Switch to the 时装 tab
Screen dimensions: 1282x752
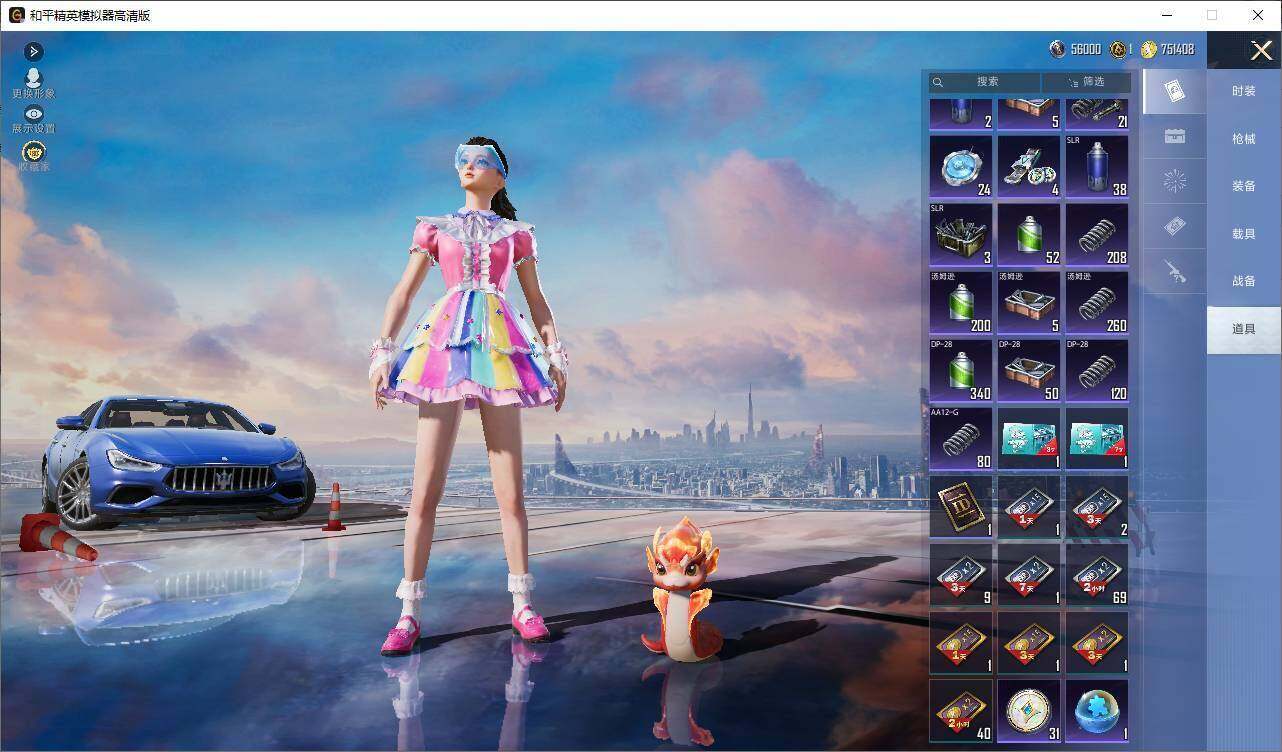click(x=1244, y=91)
